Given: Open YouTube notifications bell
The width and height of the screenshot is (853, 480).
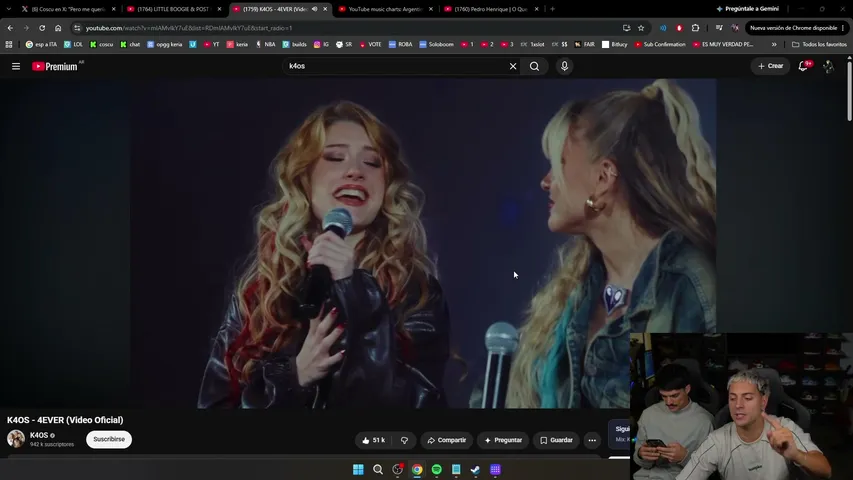Looking at the screenshot, I should (803, 66).
